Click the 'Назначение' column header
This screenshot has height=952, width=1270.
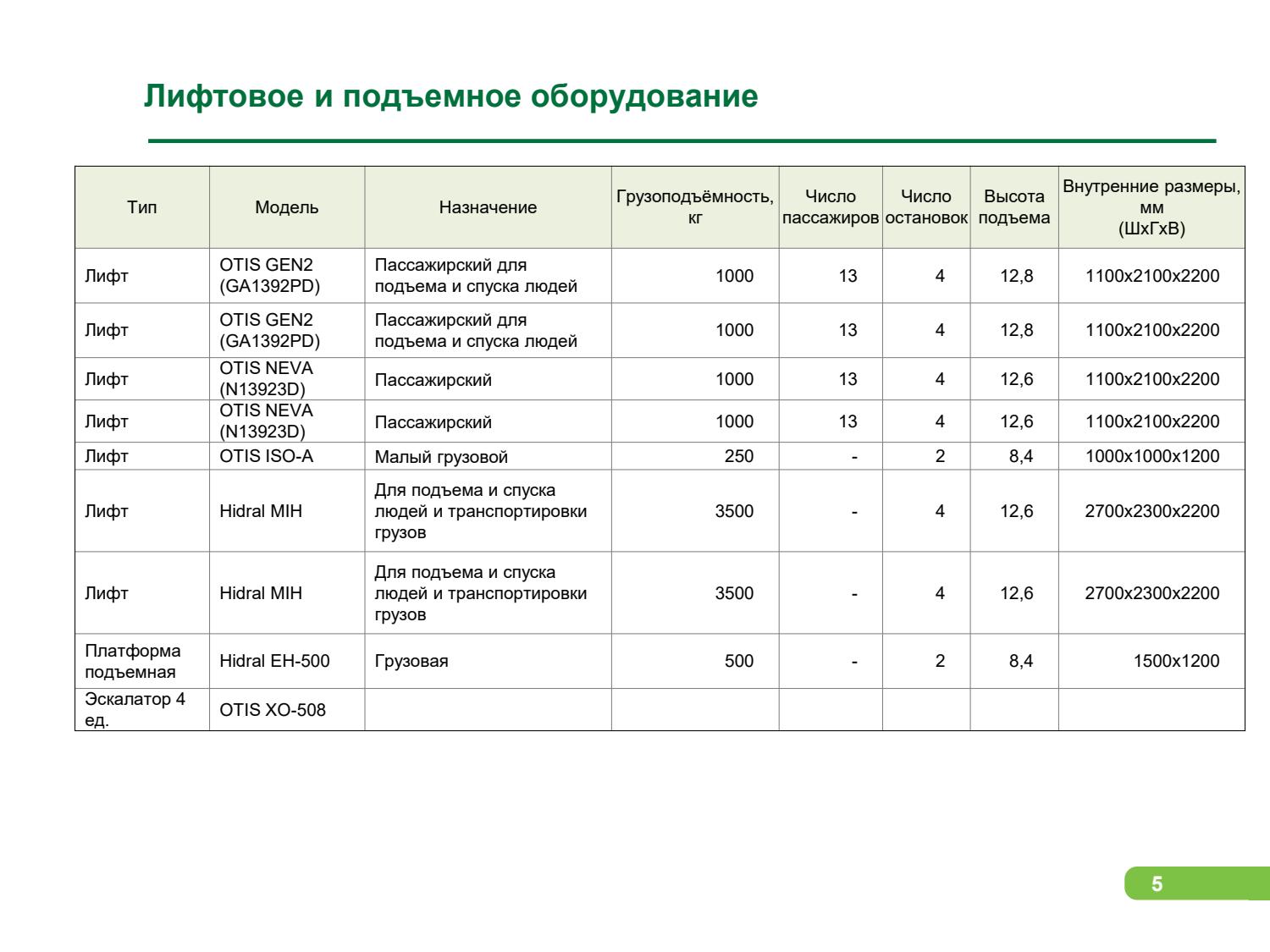488,207
